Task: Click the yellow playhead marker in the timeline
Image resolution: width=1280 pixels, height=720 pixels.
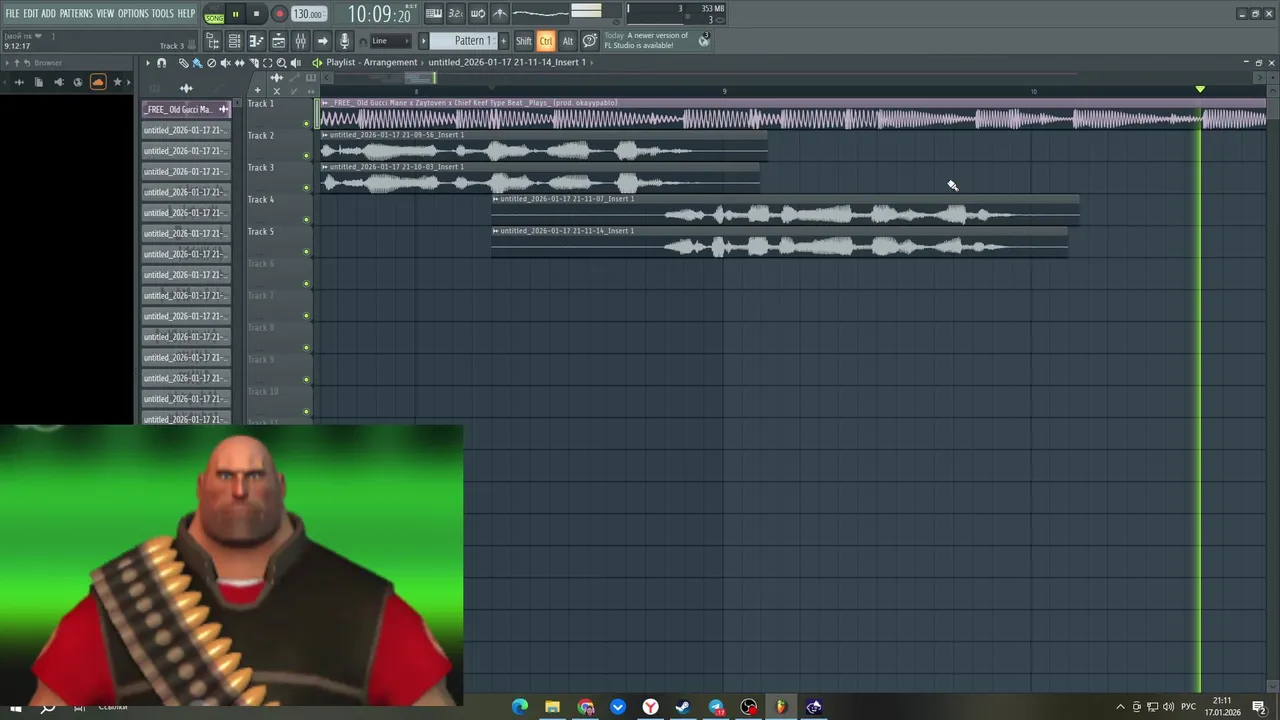Action: click(1200, 89)
